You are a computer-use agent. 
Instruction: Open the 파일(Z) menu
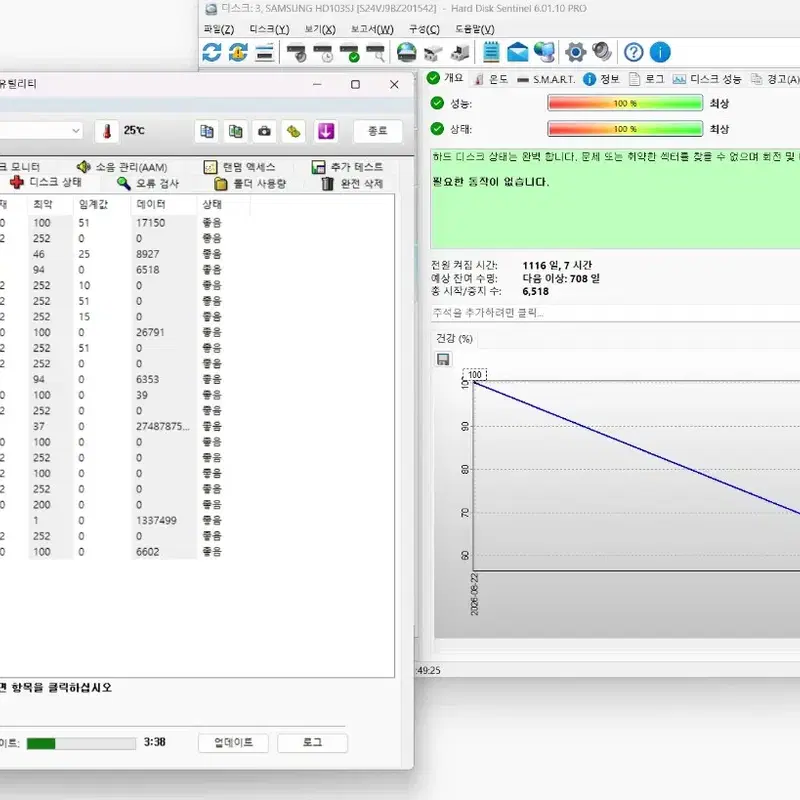pos(219,29)
